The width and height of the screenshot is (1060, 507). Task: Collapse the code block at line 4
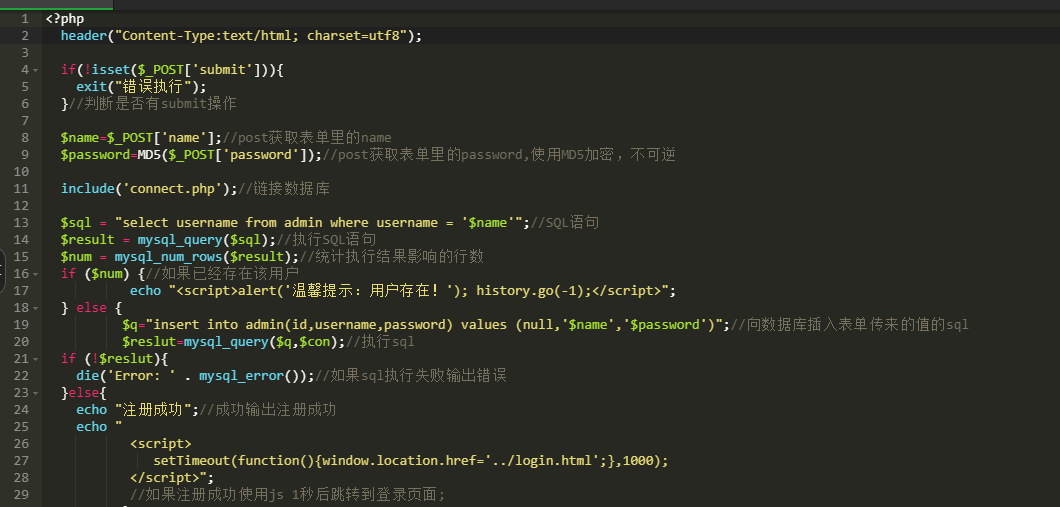(x=35, y=70)
